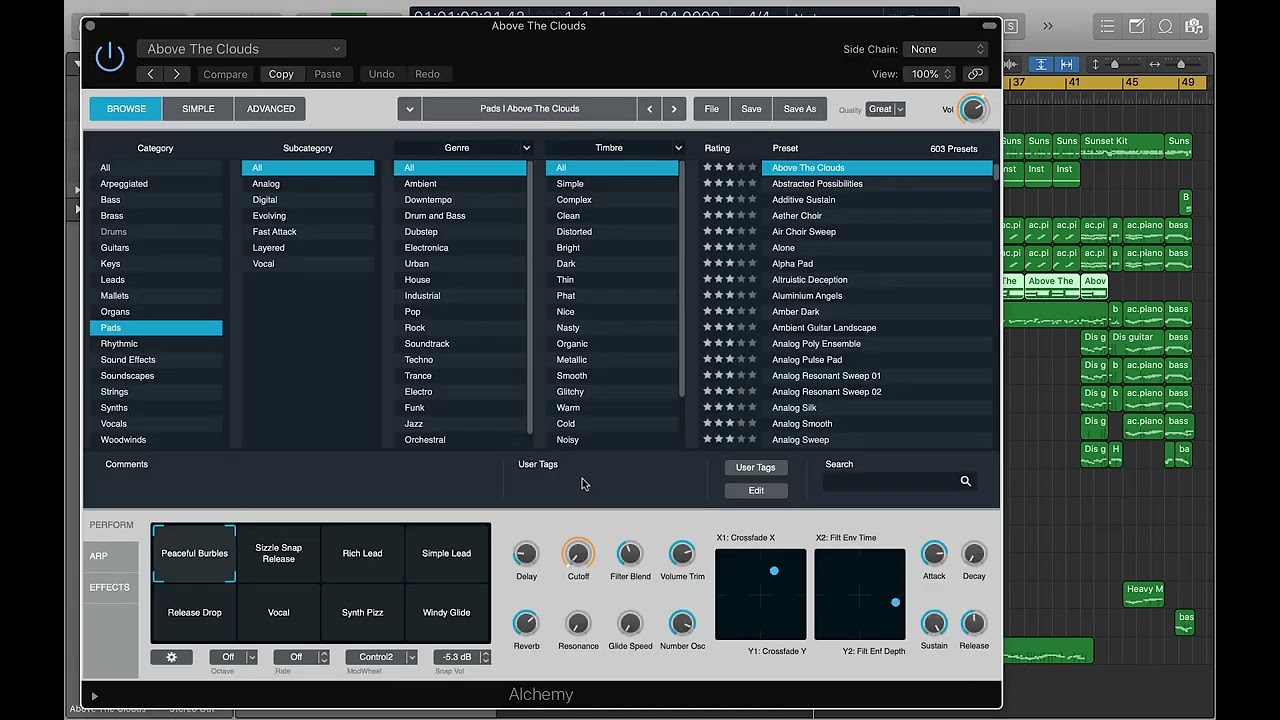Open the preset menu arrow left of preset name
The image size is (1280, 720).
(x=409, y=109)
